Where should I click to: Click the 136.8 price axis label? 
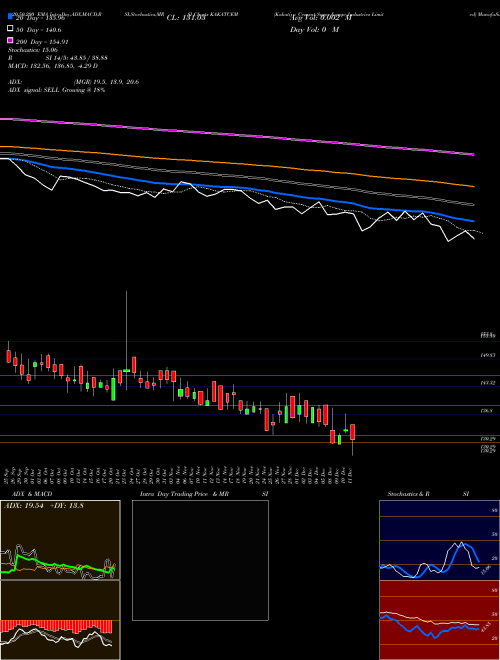click(487, 411)
